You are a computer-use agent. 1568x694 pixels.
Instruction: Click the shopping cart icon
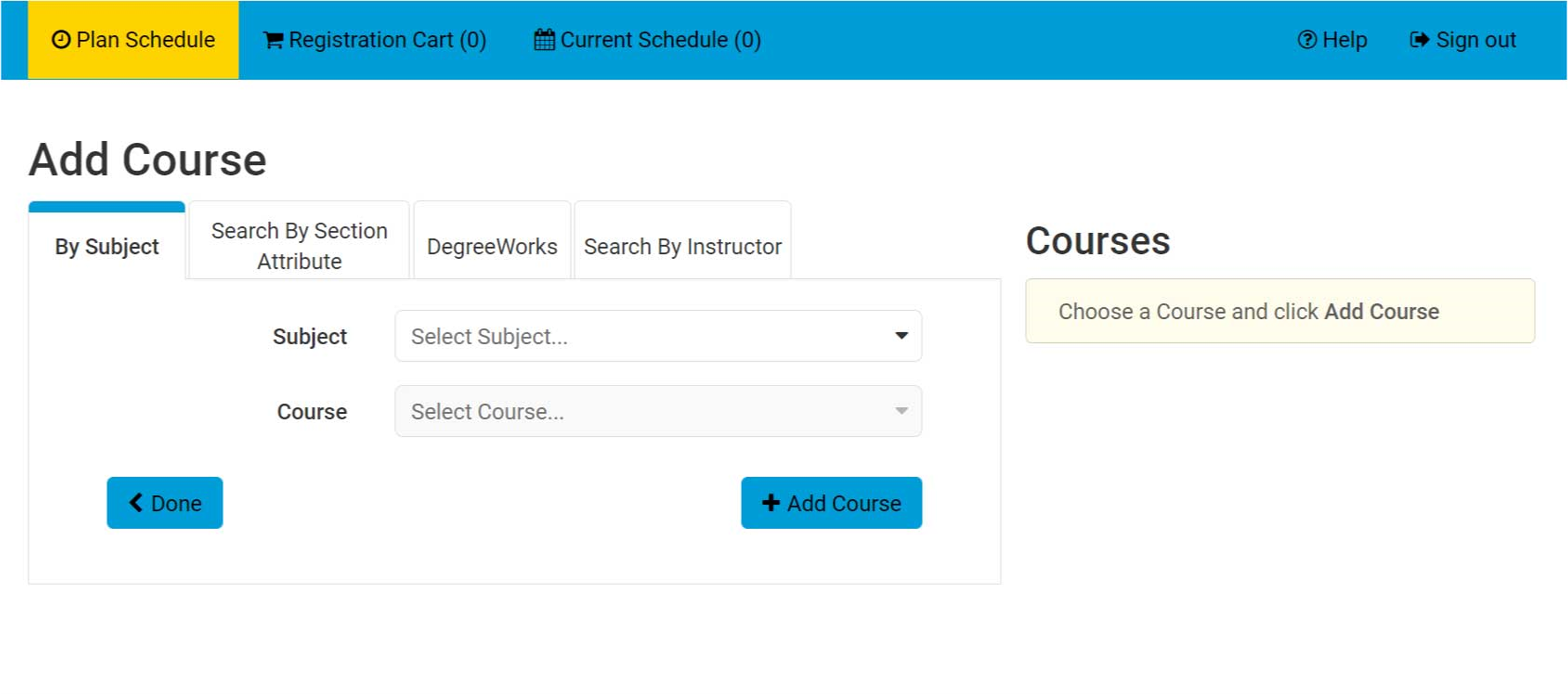pos(273,40)
